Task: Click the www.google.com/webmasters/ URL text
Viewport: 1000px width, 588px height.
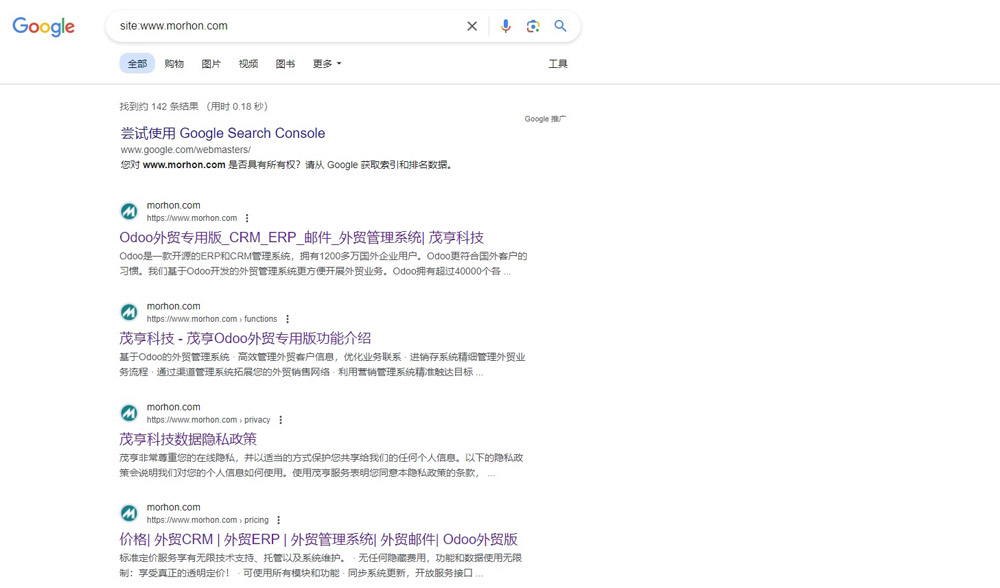Action: [x=186, y=150]
